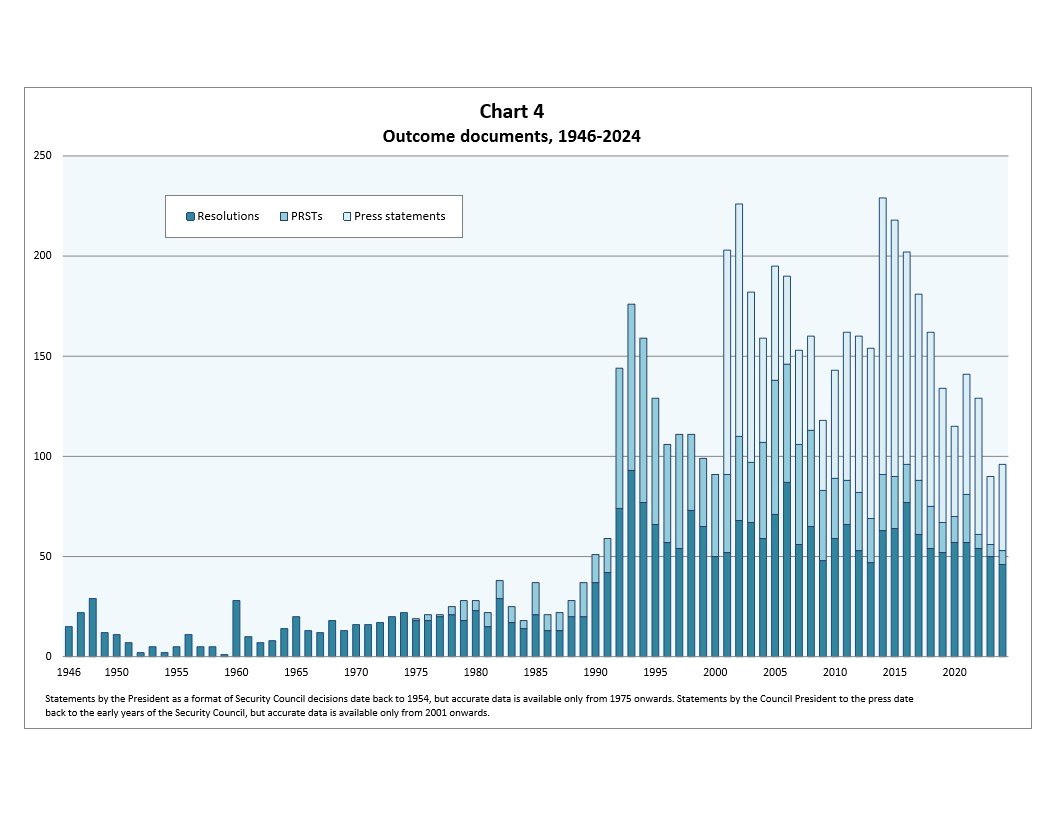This screenshot has width=1056, height=816.
Task: Click the 2002 stacked bar
Action: [739, 430]
